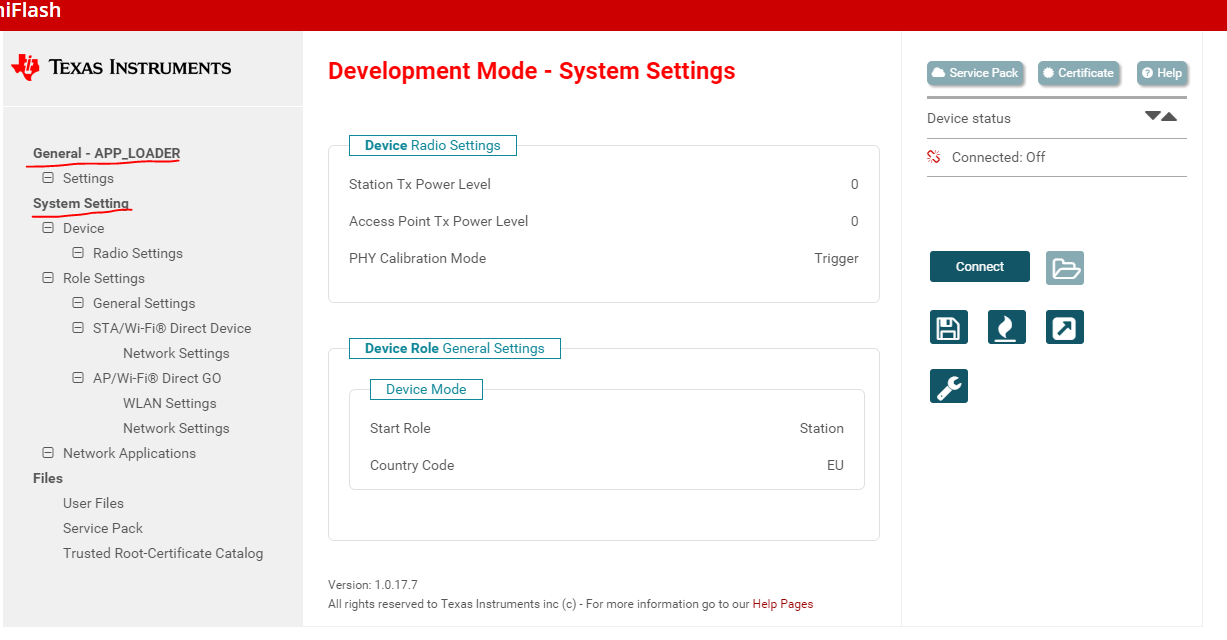Screen dimensions: 1227x640
Task: Click the Country Code label
Action: pyautogui.click(x=412, y=465)
